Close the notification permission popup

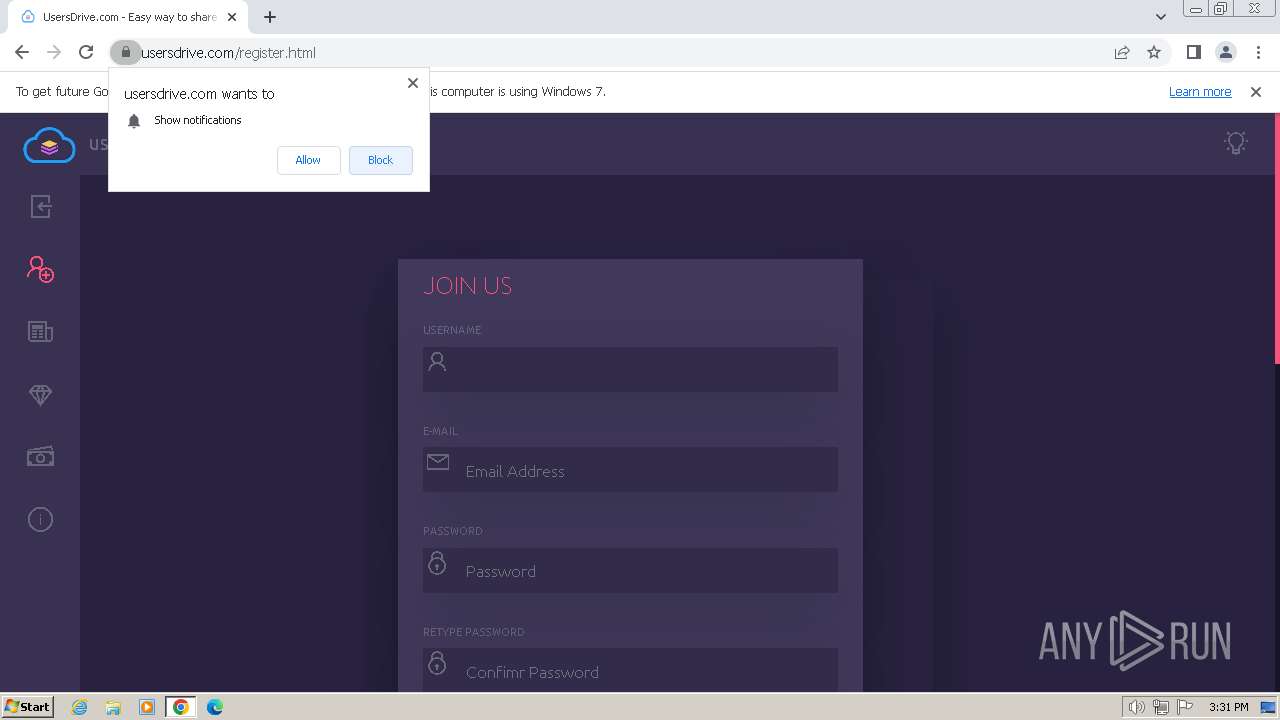click(x=413, y=83)
